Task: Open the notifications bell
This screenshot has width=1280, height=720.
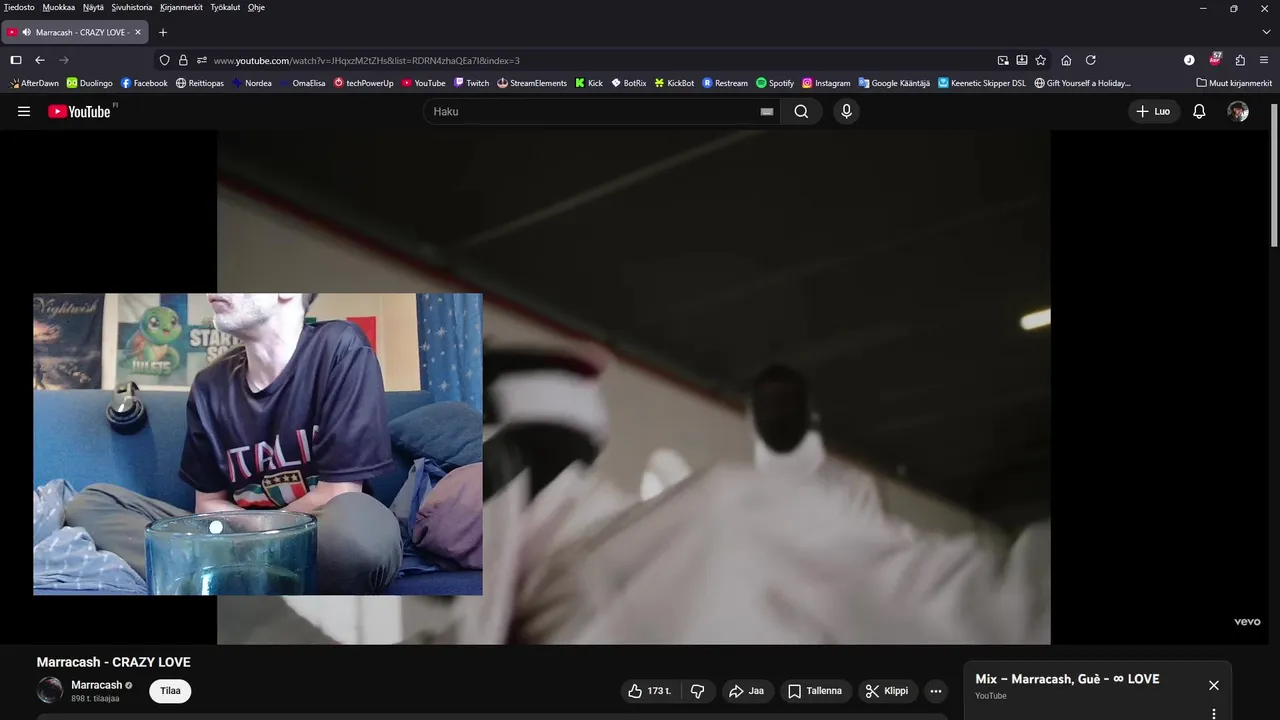Action: [x=1199, y=111]
